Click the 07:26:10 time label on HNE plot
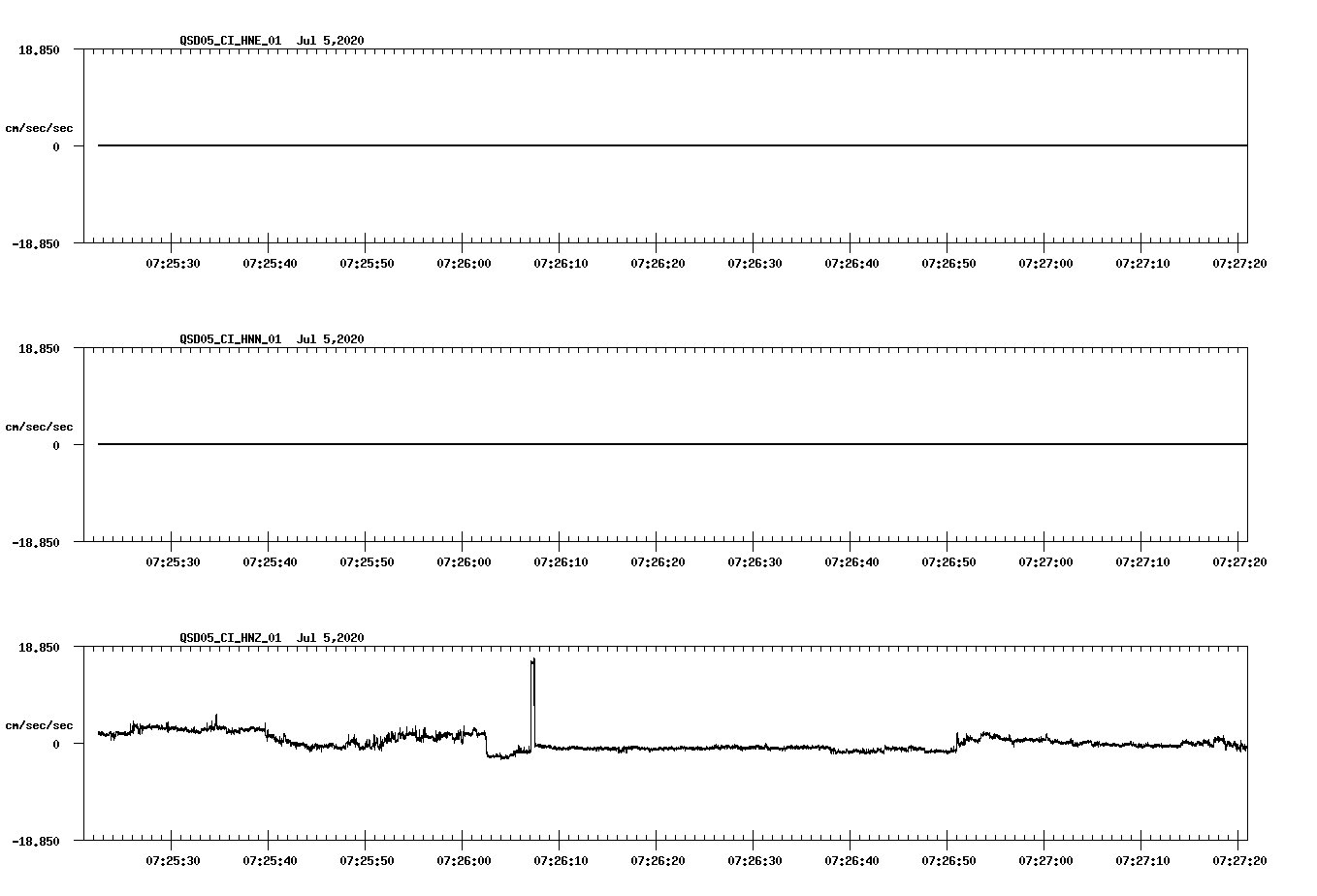This screenshot has width=1317, height=896. tap(561, 263)
